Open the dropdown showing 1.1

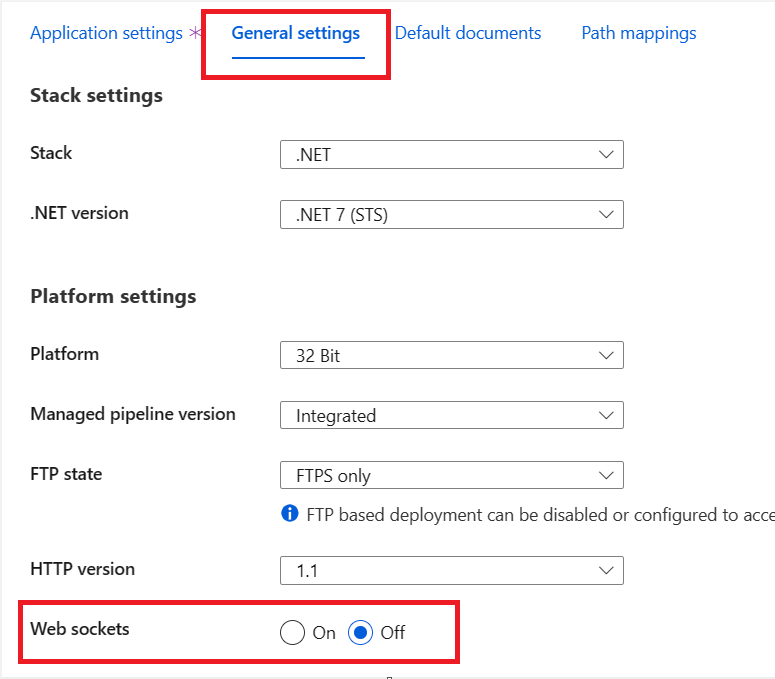452,571
